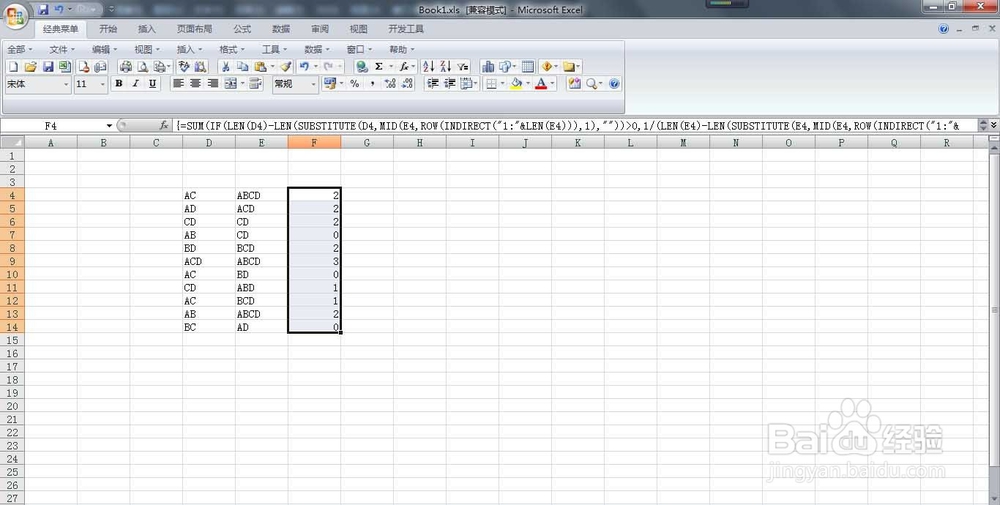
Task: Open the 全部 classic menu dropdown
Action: point(20,49)
